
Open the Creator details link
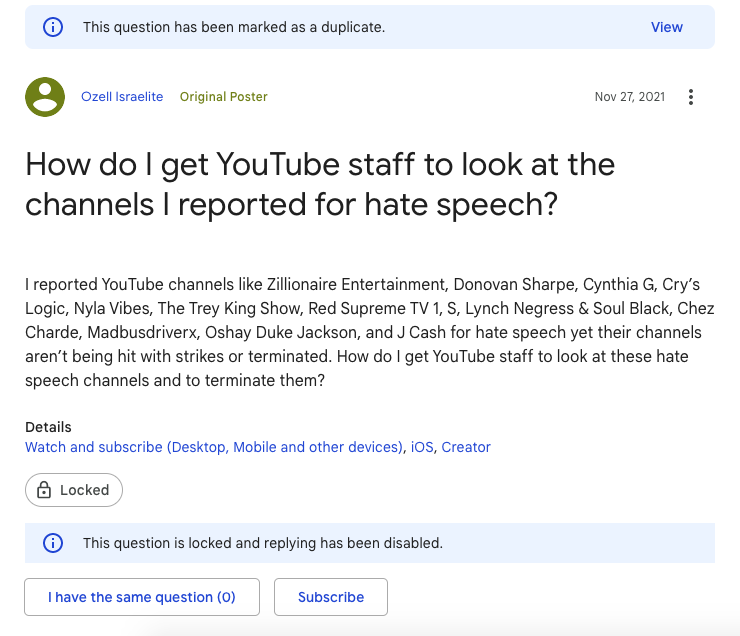466,447
